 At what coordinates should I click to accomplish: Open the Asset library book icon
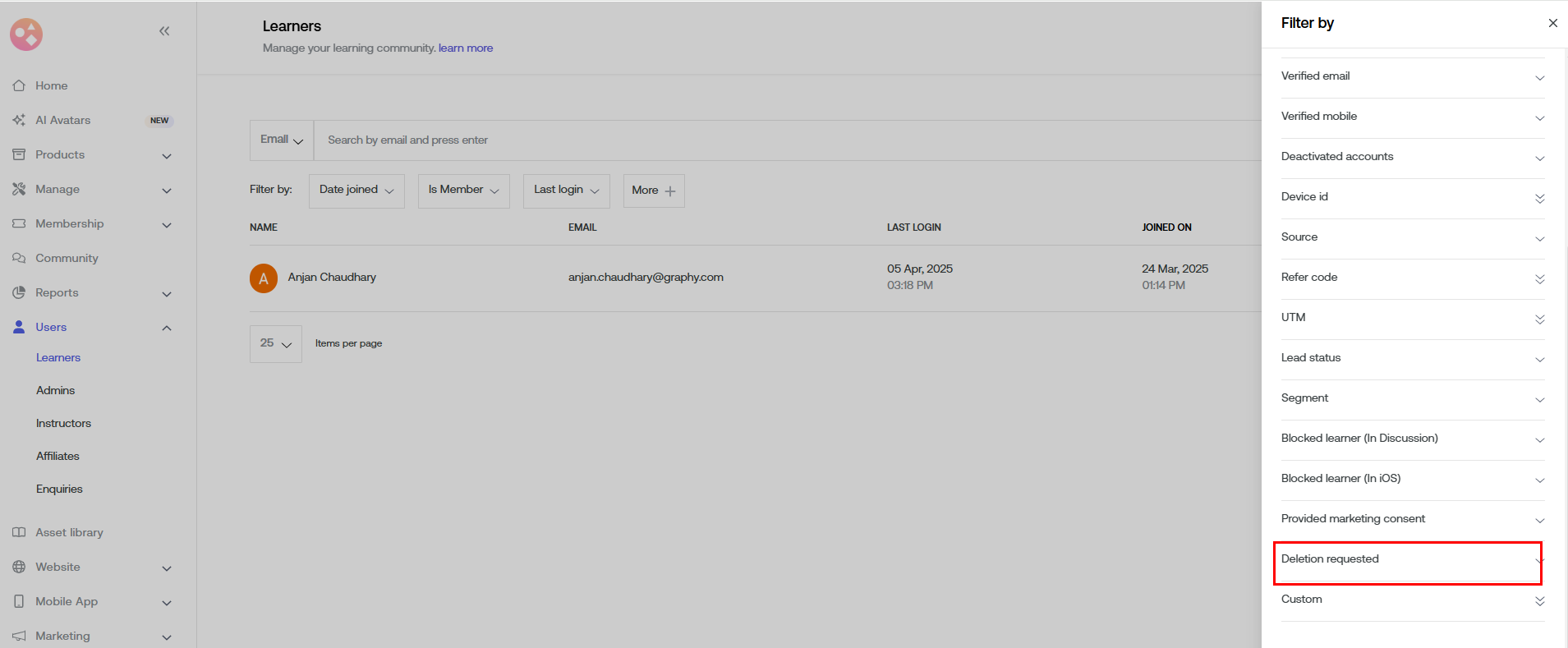tap(19, 532)
